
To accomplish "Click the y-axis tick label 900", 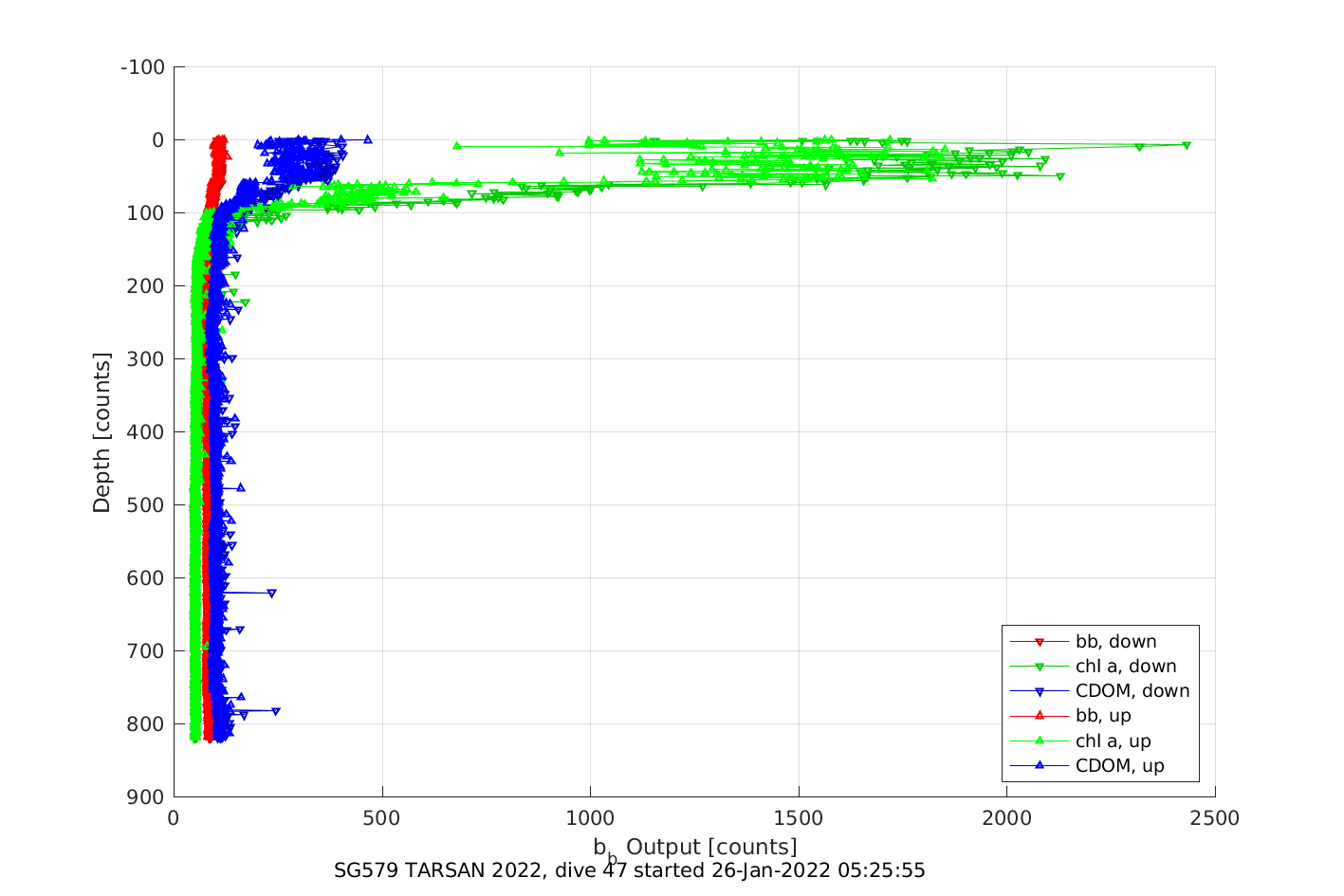I will coord(146,797).
